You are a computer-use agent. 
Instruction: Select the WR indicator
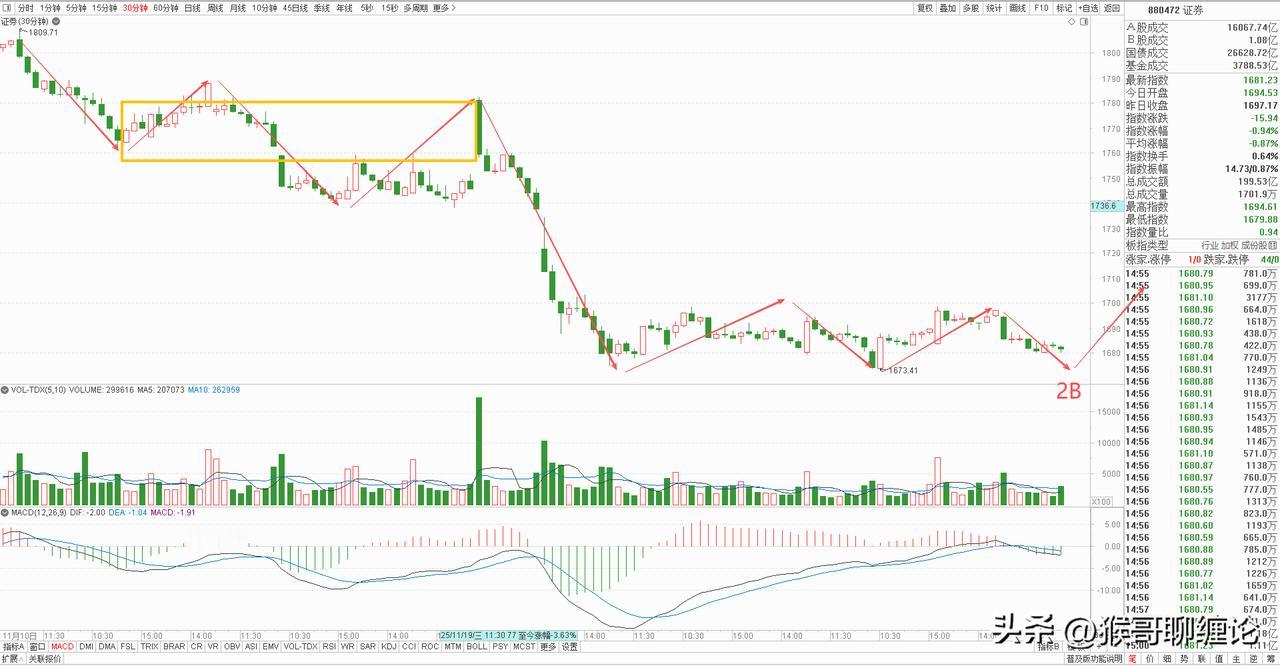347,646
